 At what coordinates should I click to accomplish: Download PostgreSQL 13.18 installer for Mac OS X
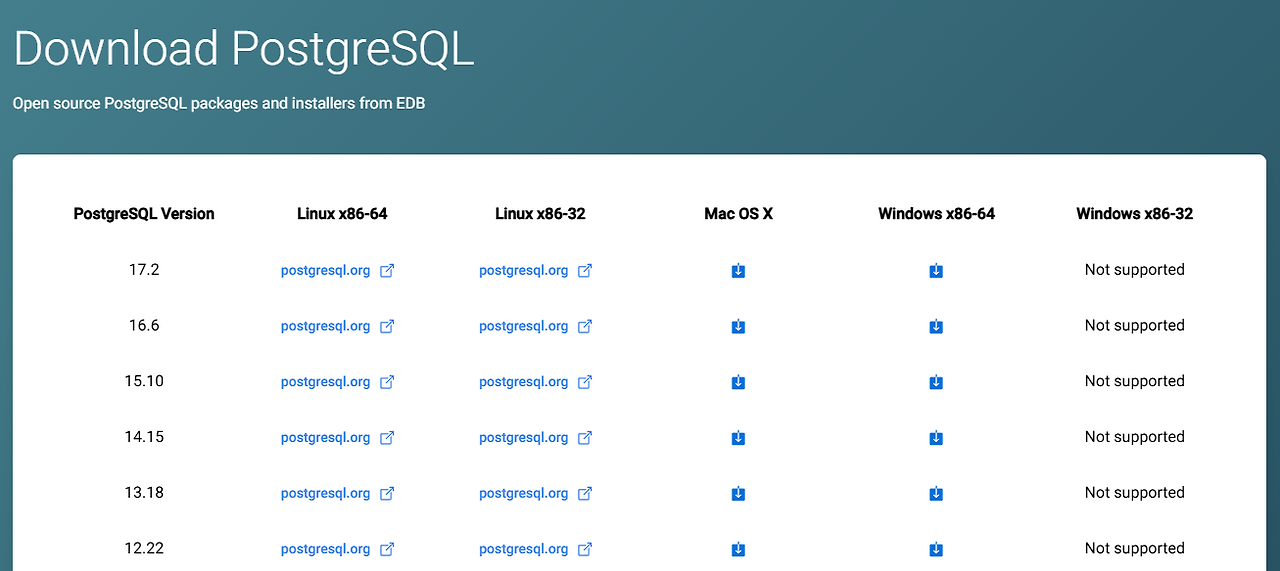pyautogui.click(x=738, y=494)
